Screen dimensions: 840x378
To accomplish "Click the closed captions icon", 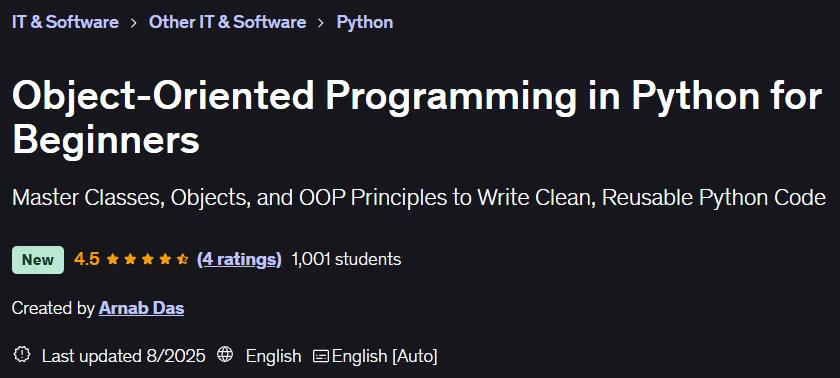I will click(x=320, y=356).
